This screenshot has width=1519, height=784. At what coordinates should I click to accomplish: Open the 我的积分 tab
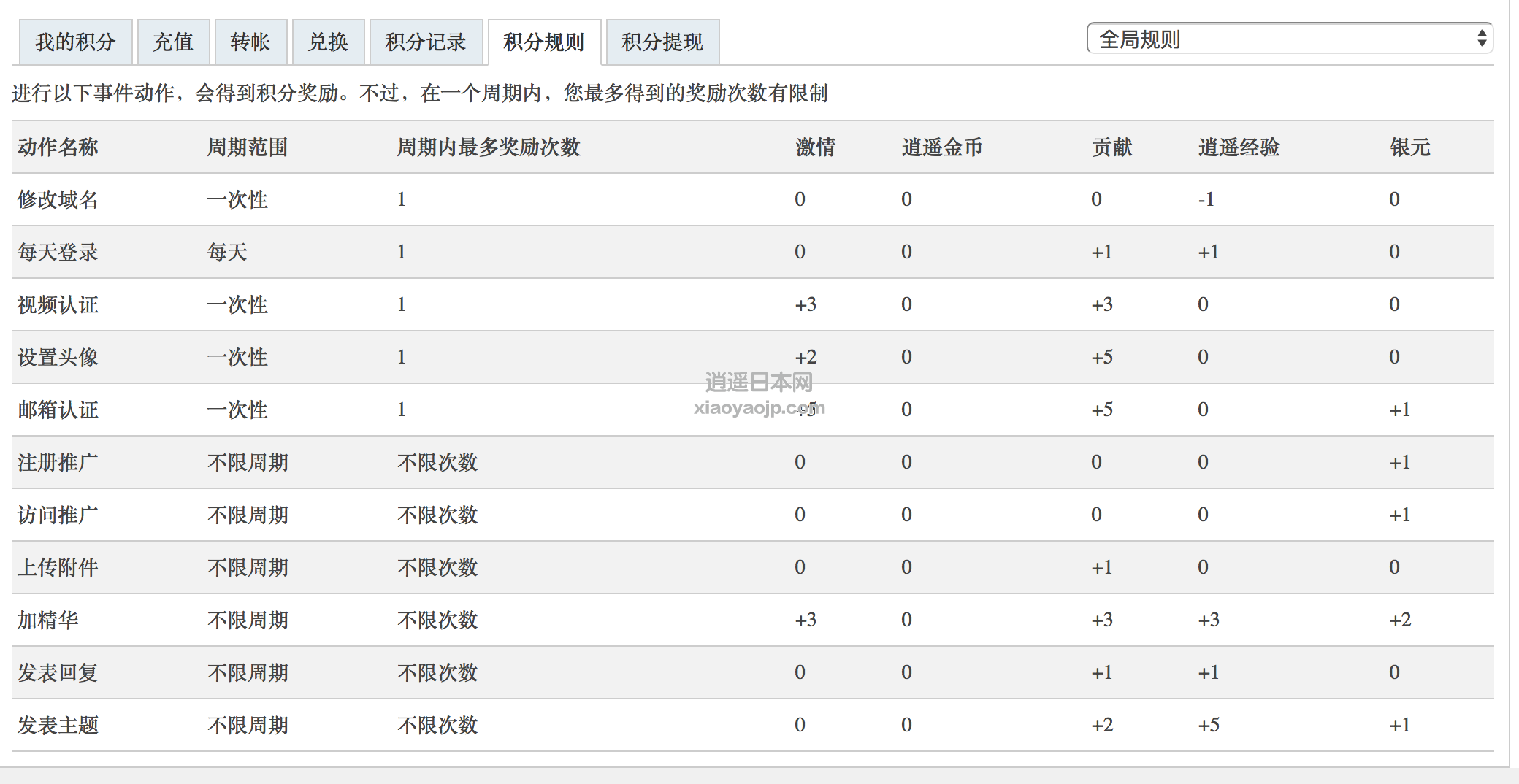(75, 42)
